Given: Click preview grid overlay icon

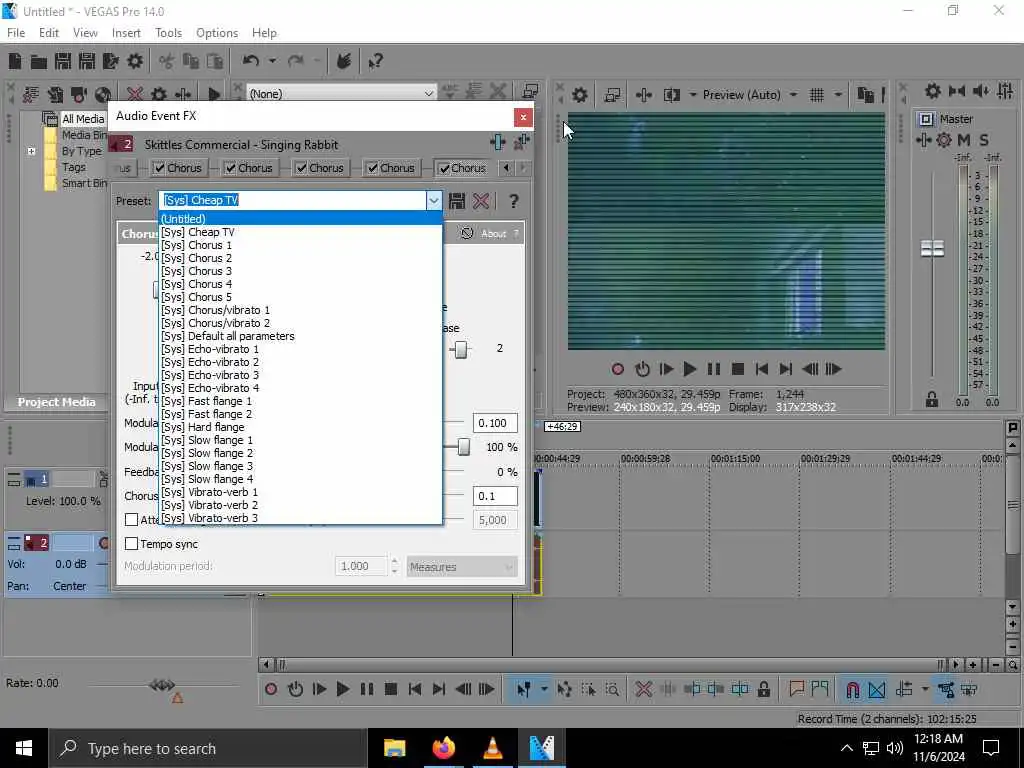Looking at the screenshot, I should pyautogui.click(x=816, y=95).
